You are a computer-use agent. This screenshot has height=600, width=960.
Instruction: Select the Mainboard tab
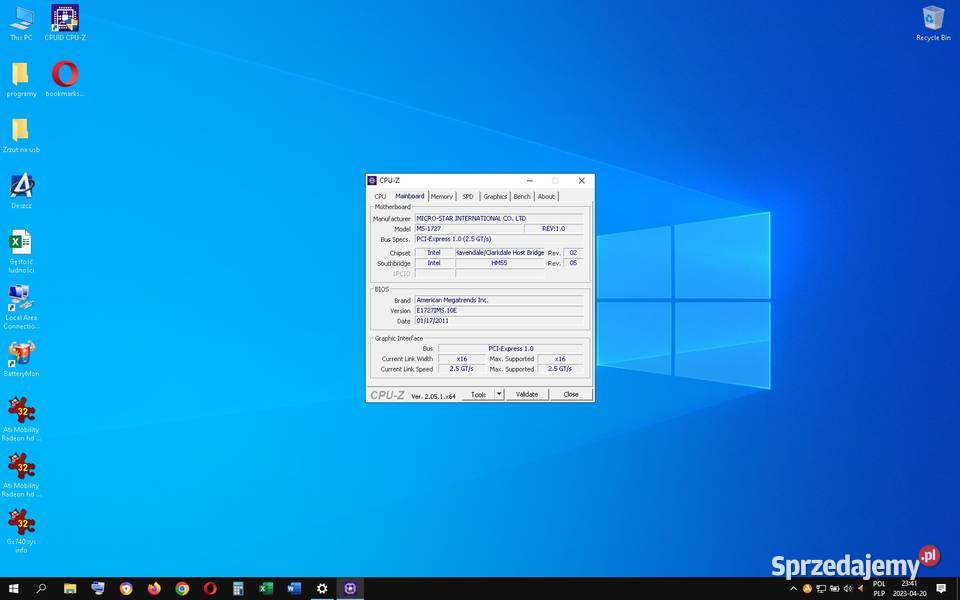click(x=410, y=196)
